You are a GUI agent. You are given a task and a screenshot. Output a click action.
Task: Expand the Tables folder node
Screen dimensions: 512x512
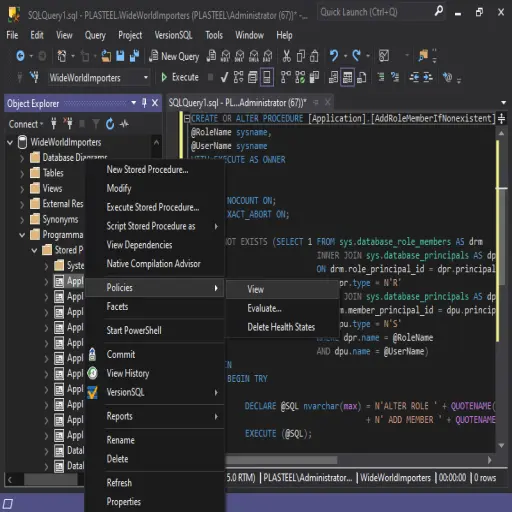point(22,173)
